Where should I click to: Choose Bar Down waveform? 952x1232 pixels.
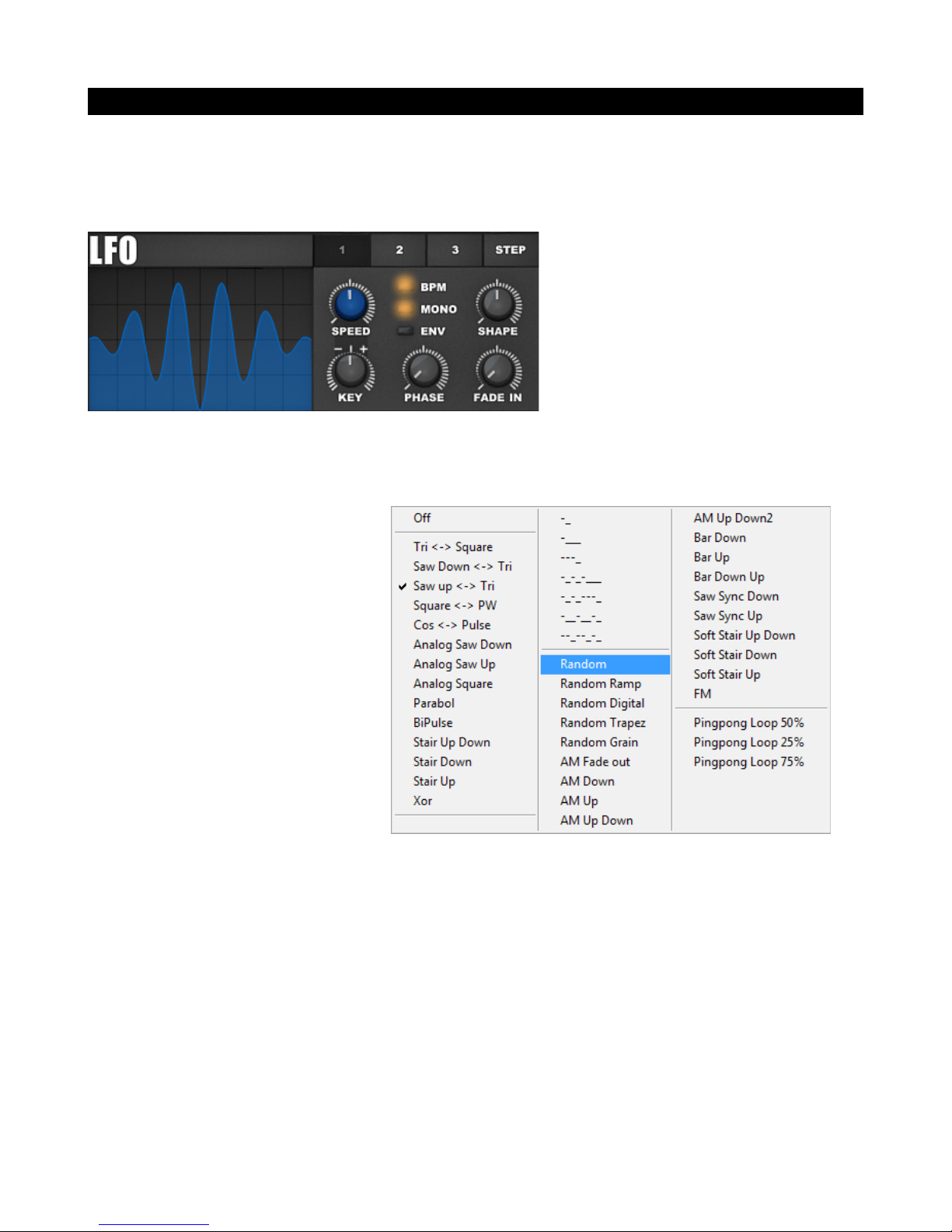click(720, 538)
